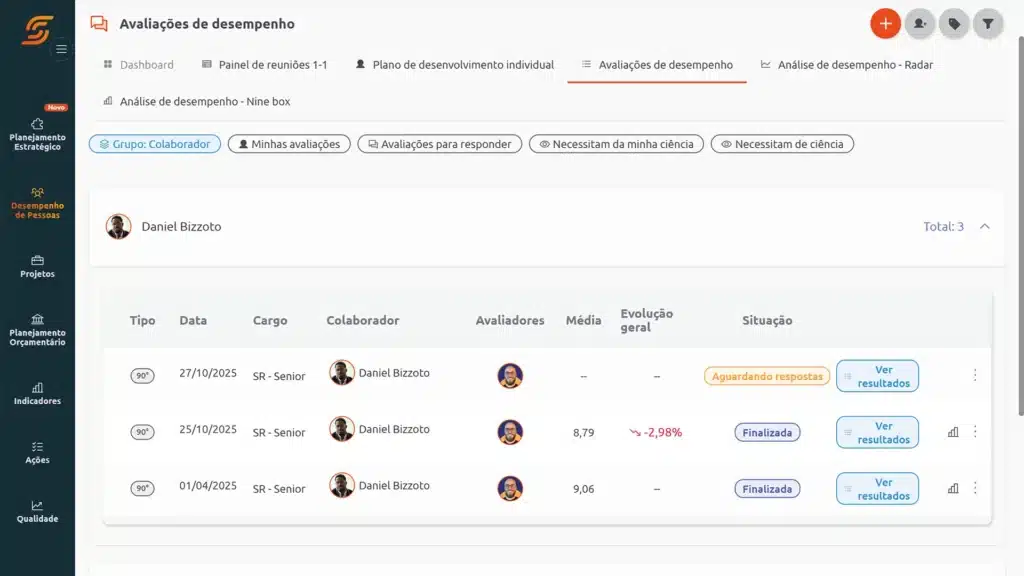Select Desempenho de Pessoas in the sidebar
Image resolution: width=1024 pixels, height=576 pixels.
tap(37, 205)
